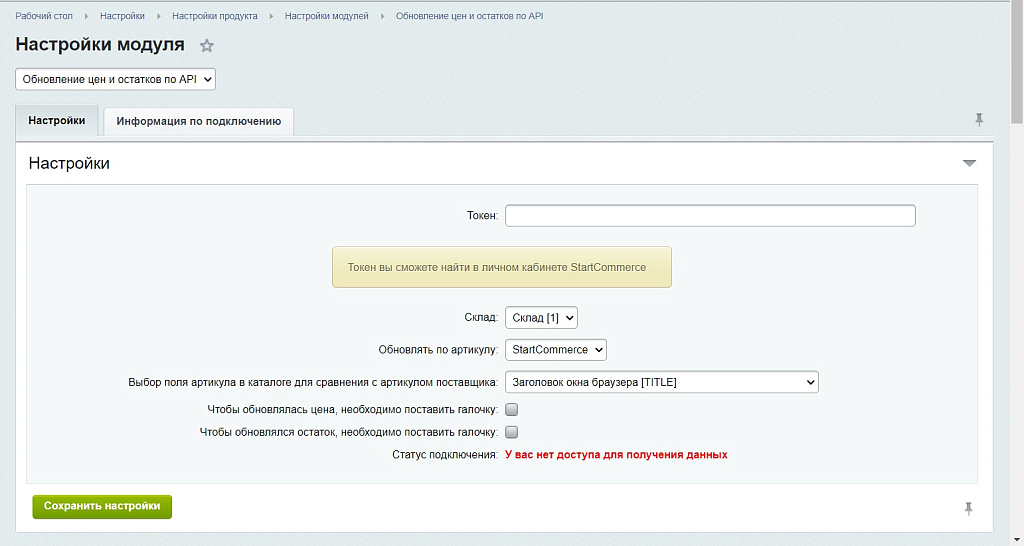Viewport: 1024px width, 546px height.
Task: Open the module selector dropdown
Action: [115, 79]
